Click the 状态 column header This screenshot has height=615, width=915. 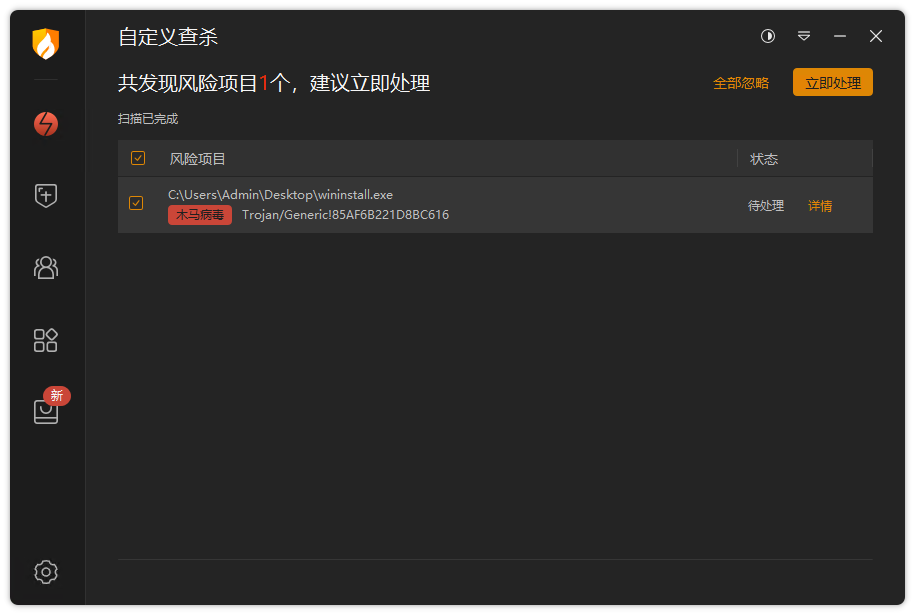pyautogui.click(x=764, y=159)
